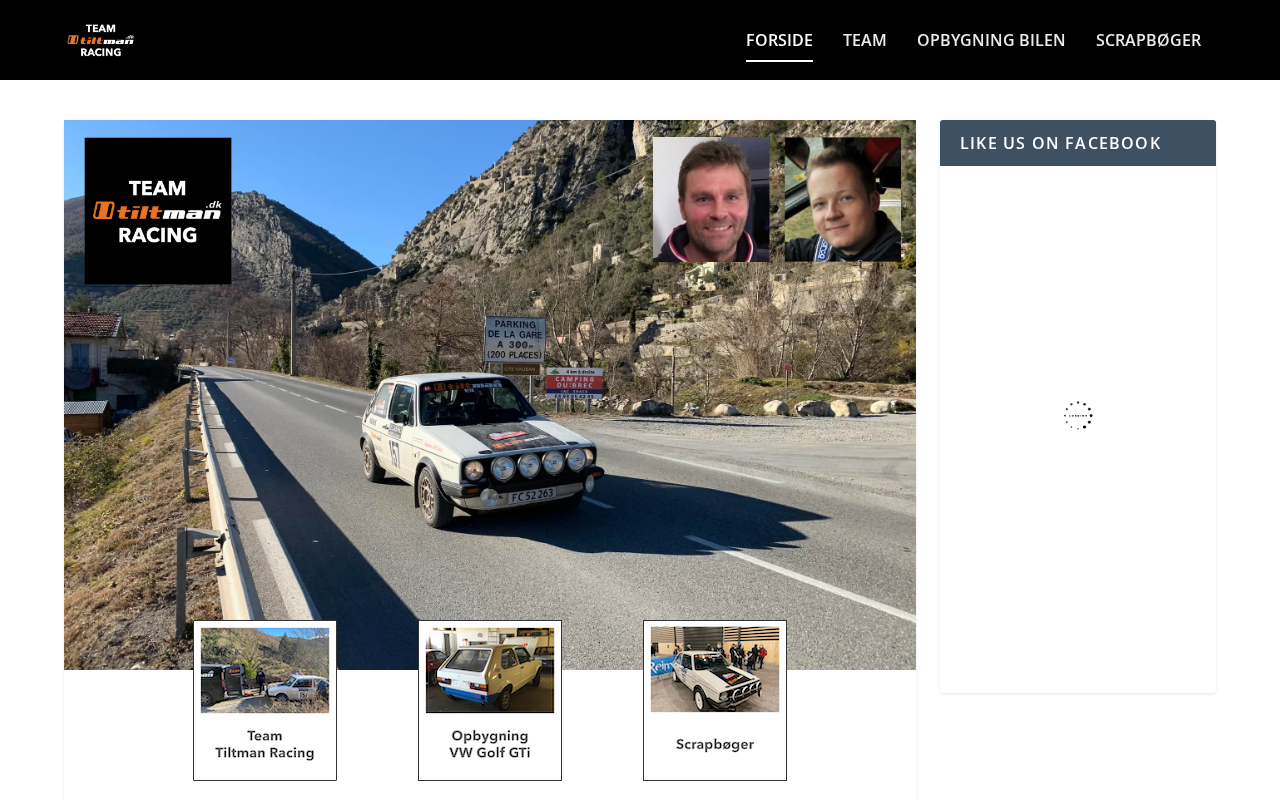Click the Team Tiltman Racing badge on hero image

point(158,211)
